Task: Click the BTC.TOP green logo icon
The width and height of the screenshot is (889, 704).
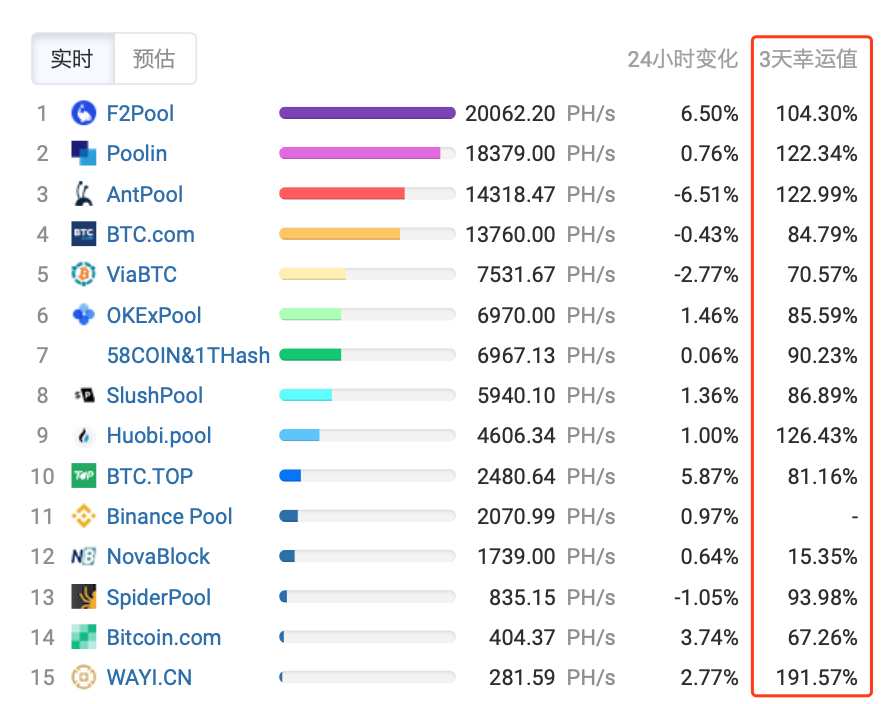Action: pos(83,476)
